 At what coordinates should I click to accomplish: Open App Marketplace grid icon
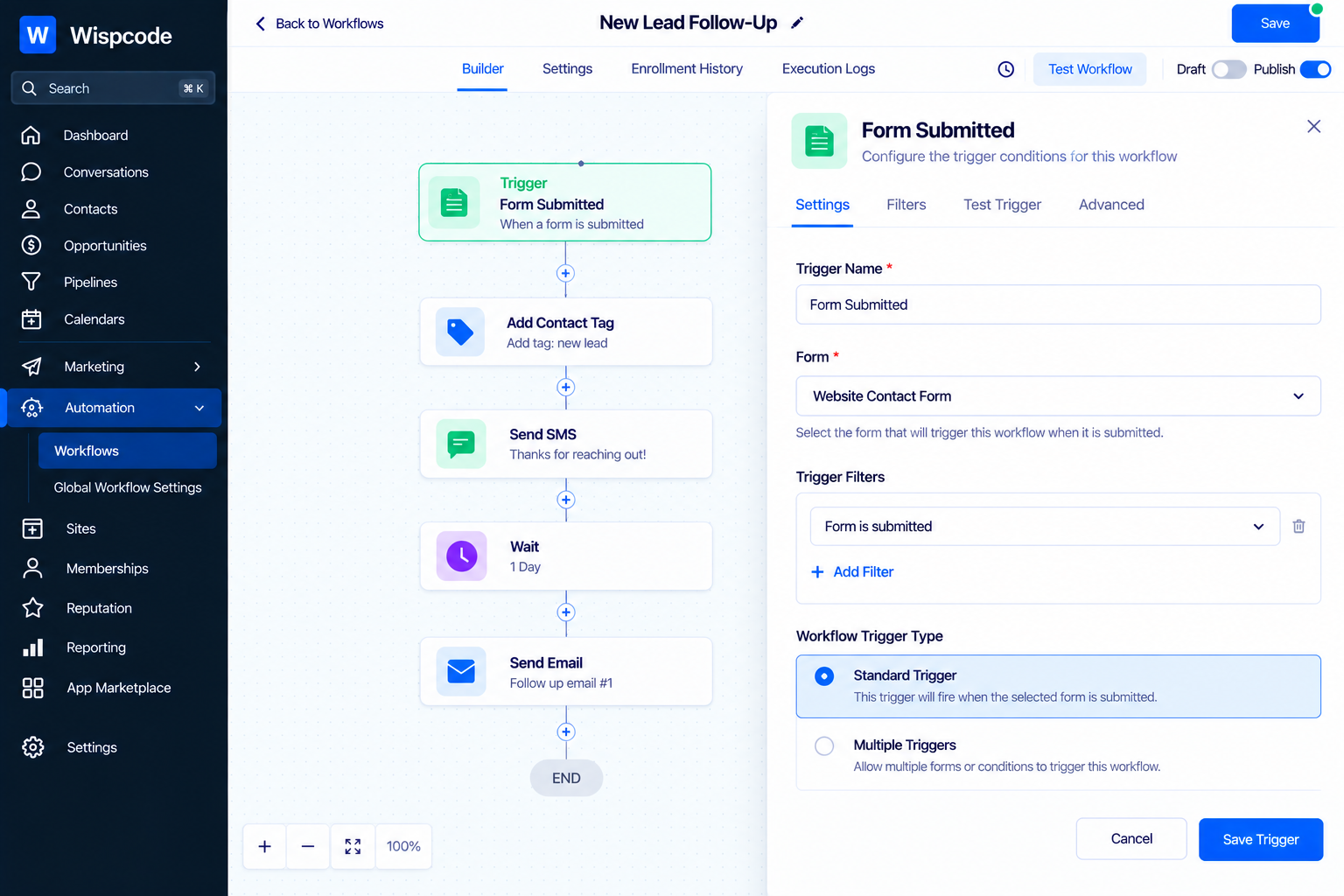[x=32, y=688]
